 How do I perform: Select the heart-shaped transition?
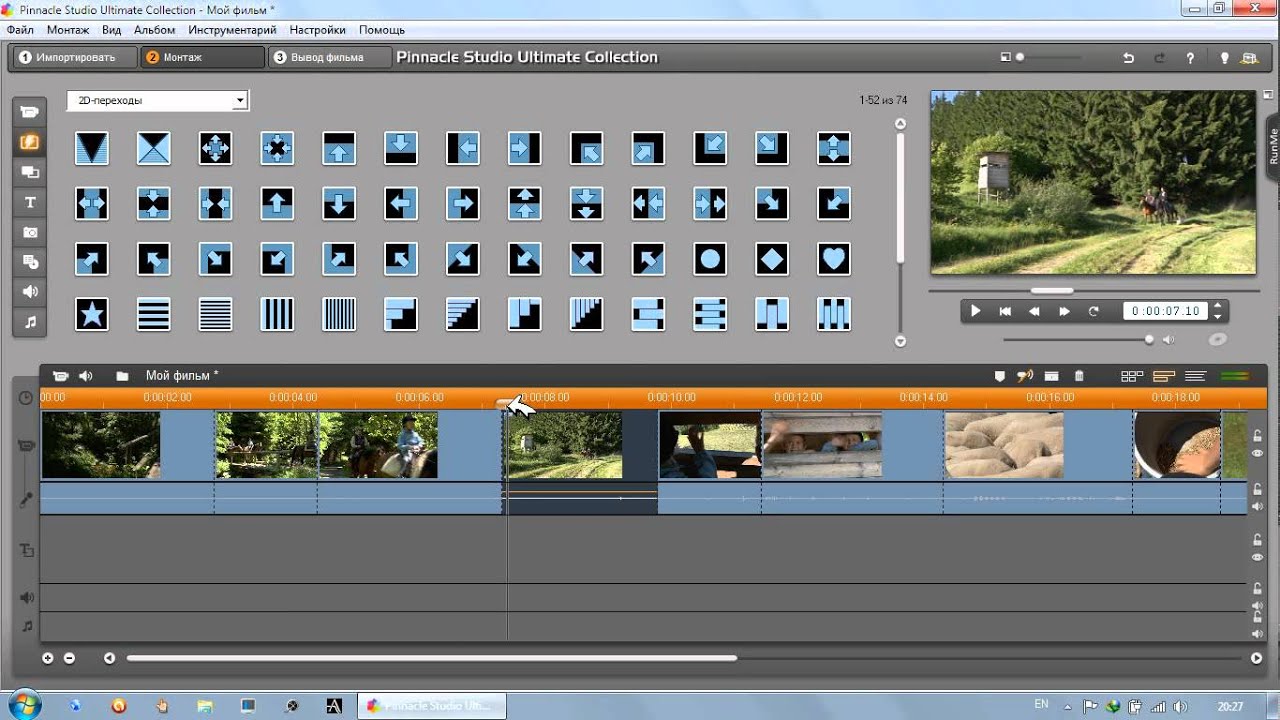click(833, 259)
